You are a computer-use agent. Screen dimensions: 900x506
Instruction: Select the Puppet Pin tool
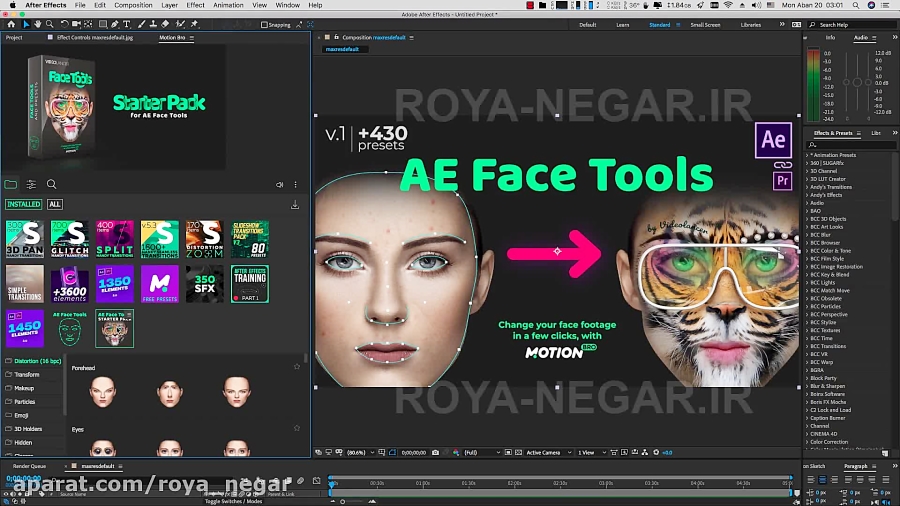tap(195, 25)
